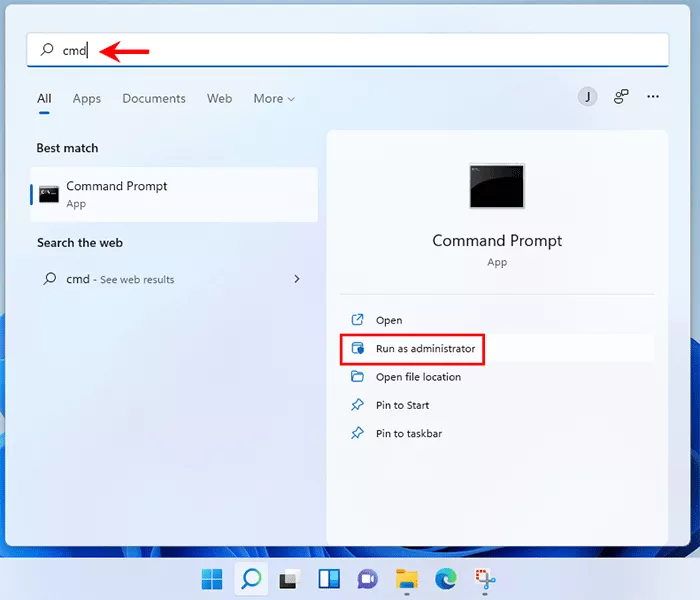Click the Open action icon

coord(357,320)
